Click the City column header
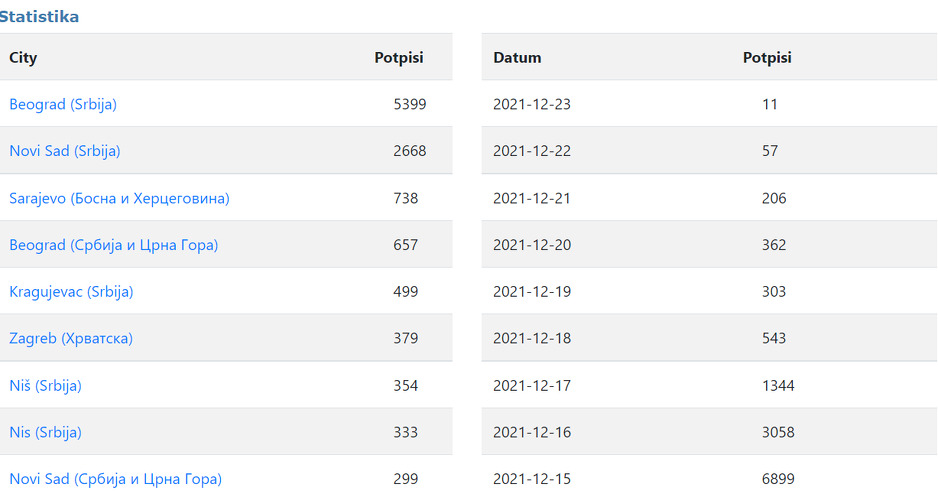Viewport: 938px width, 494px height. [23, 57]
